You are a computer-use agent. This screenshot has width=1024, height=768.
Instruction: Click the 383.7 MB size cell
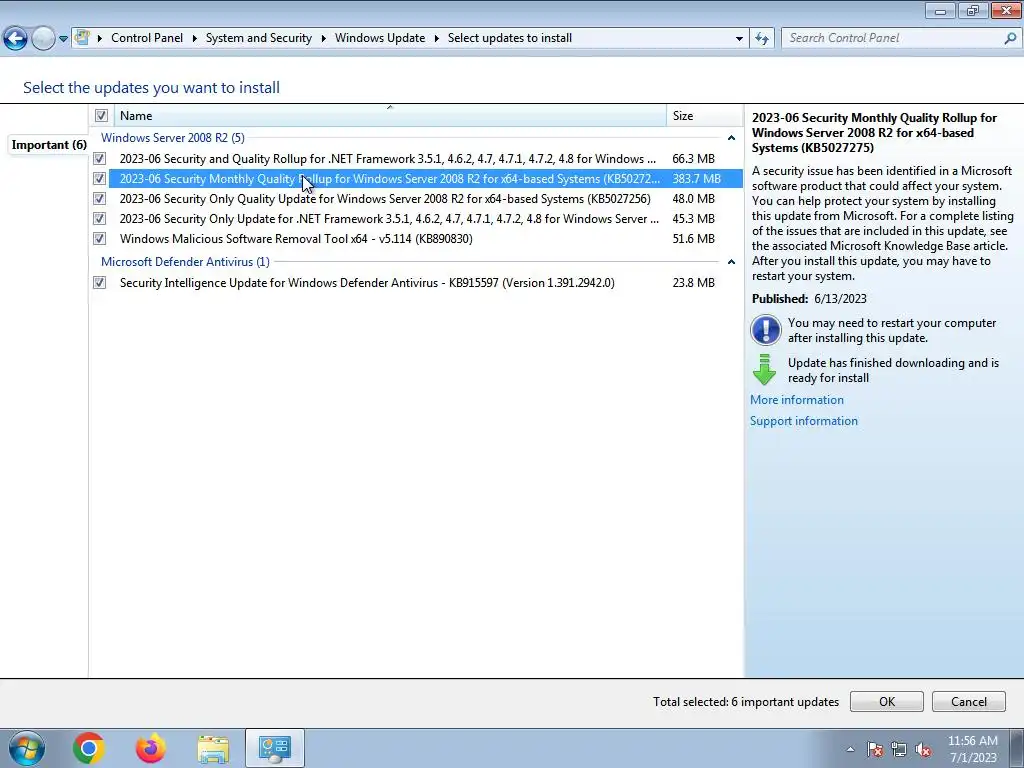pyautogui.click(x=696, y=178)
